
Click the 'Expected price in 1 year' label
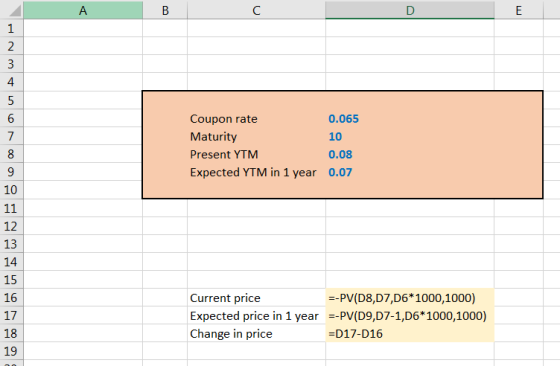point(254,316)
